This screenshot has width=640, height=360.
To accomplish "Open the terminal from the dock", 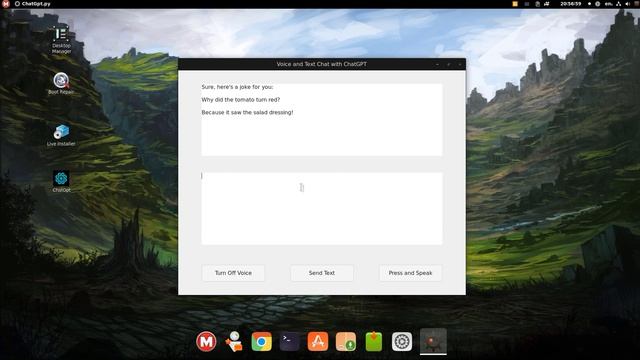I will 289,341.
